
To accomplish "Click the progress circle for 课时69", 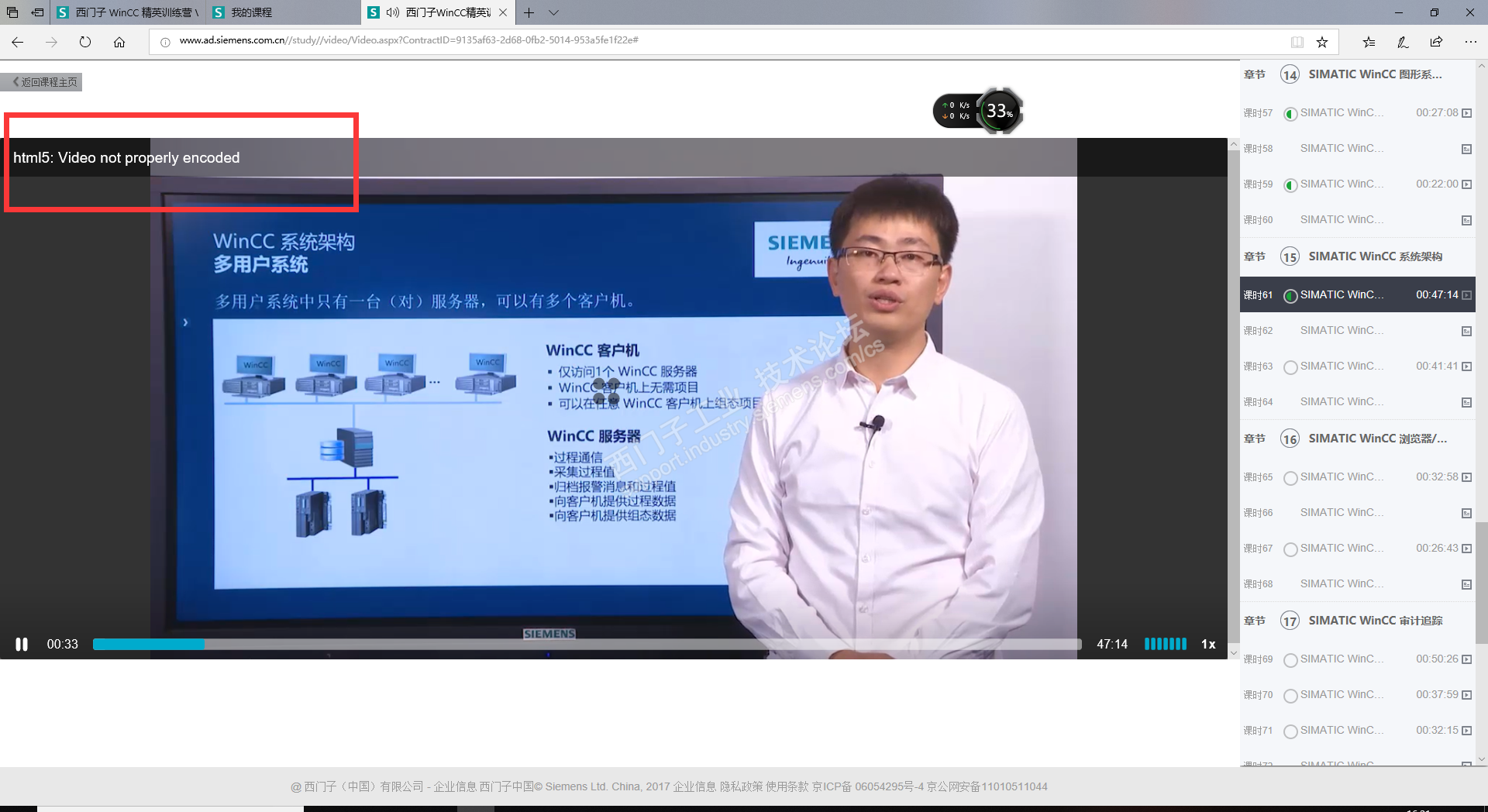I will (x=1290, y=660).
